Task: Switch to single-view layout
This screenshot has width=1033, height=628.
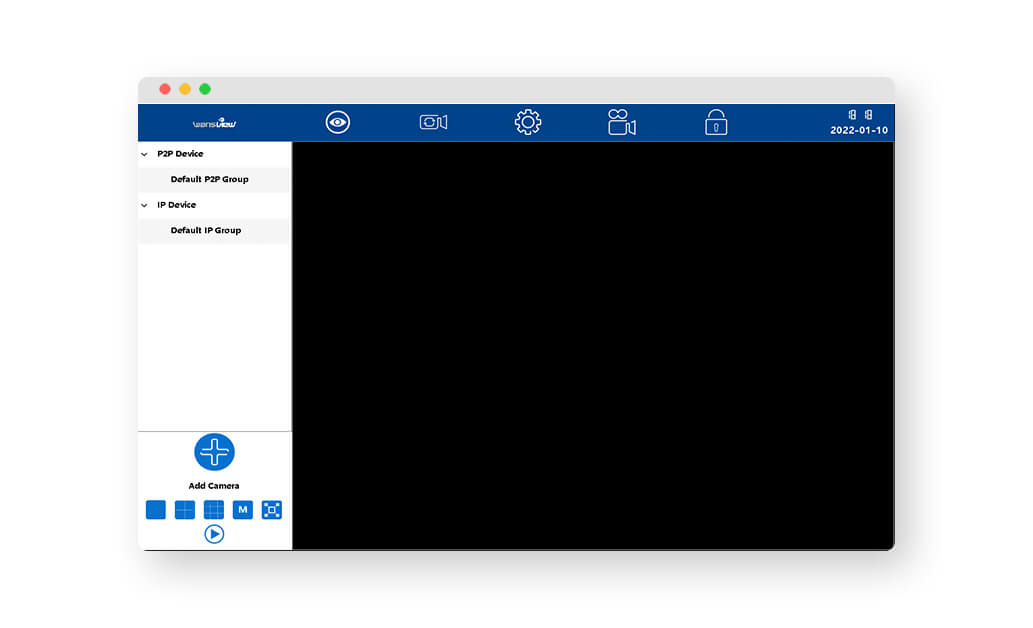Action: coord(155,509)
